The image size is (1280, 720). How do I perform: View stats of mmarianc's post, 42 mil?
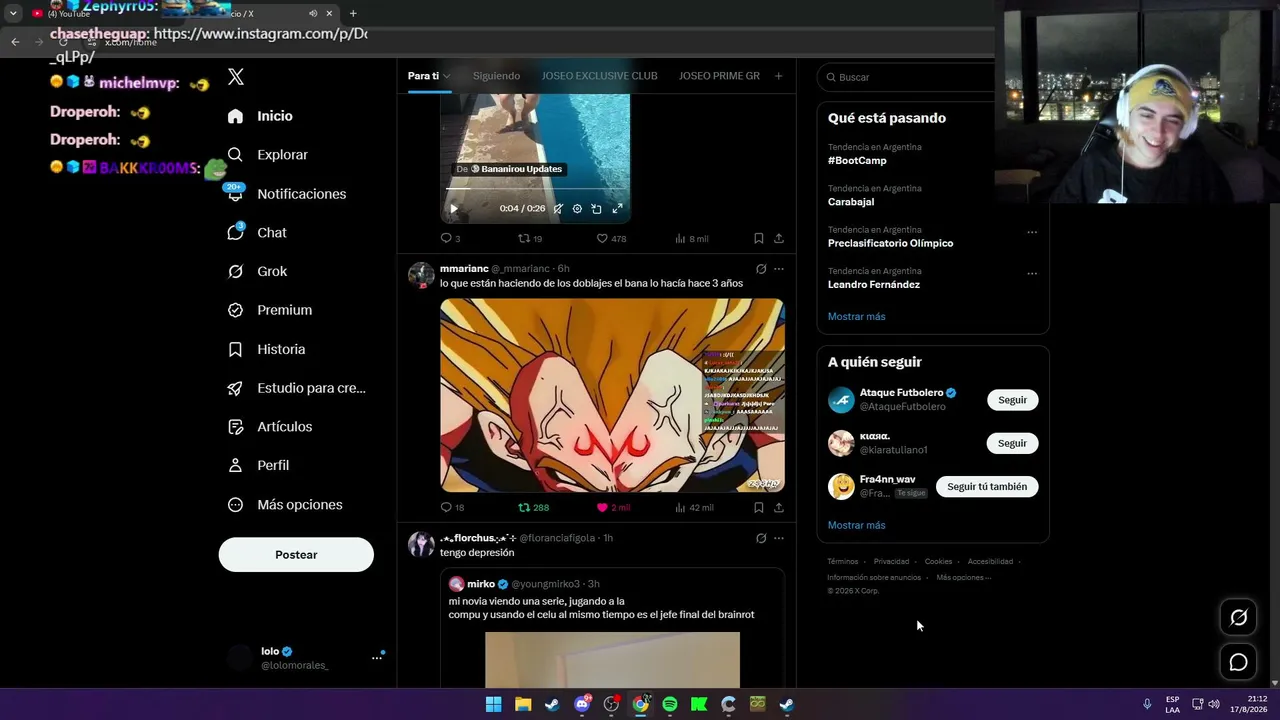[x=694, y=508]
